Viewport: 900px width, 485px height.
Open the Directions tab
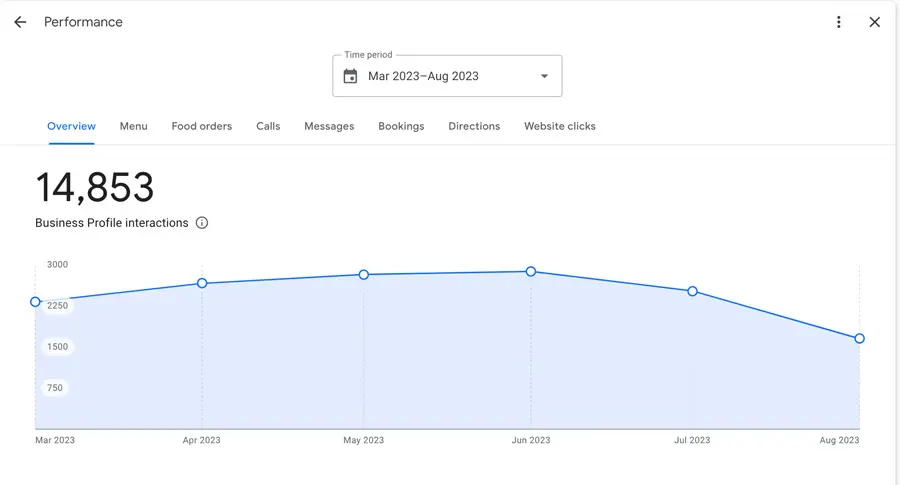(x=474, y=126)
